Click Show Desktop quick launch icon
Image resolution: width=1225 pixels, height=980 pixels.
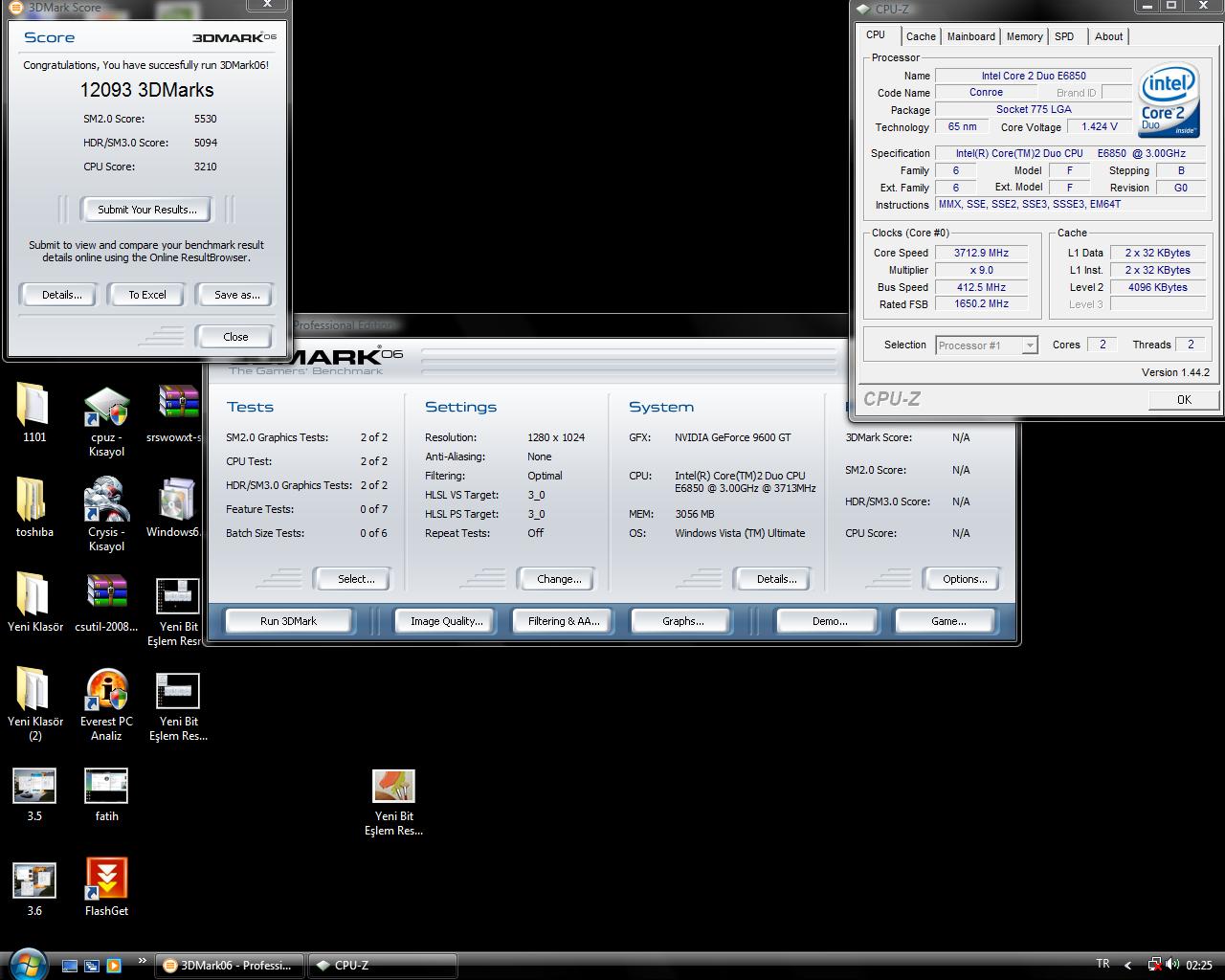point(70,966)
